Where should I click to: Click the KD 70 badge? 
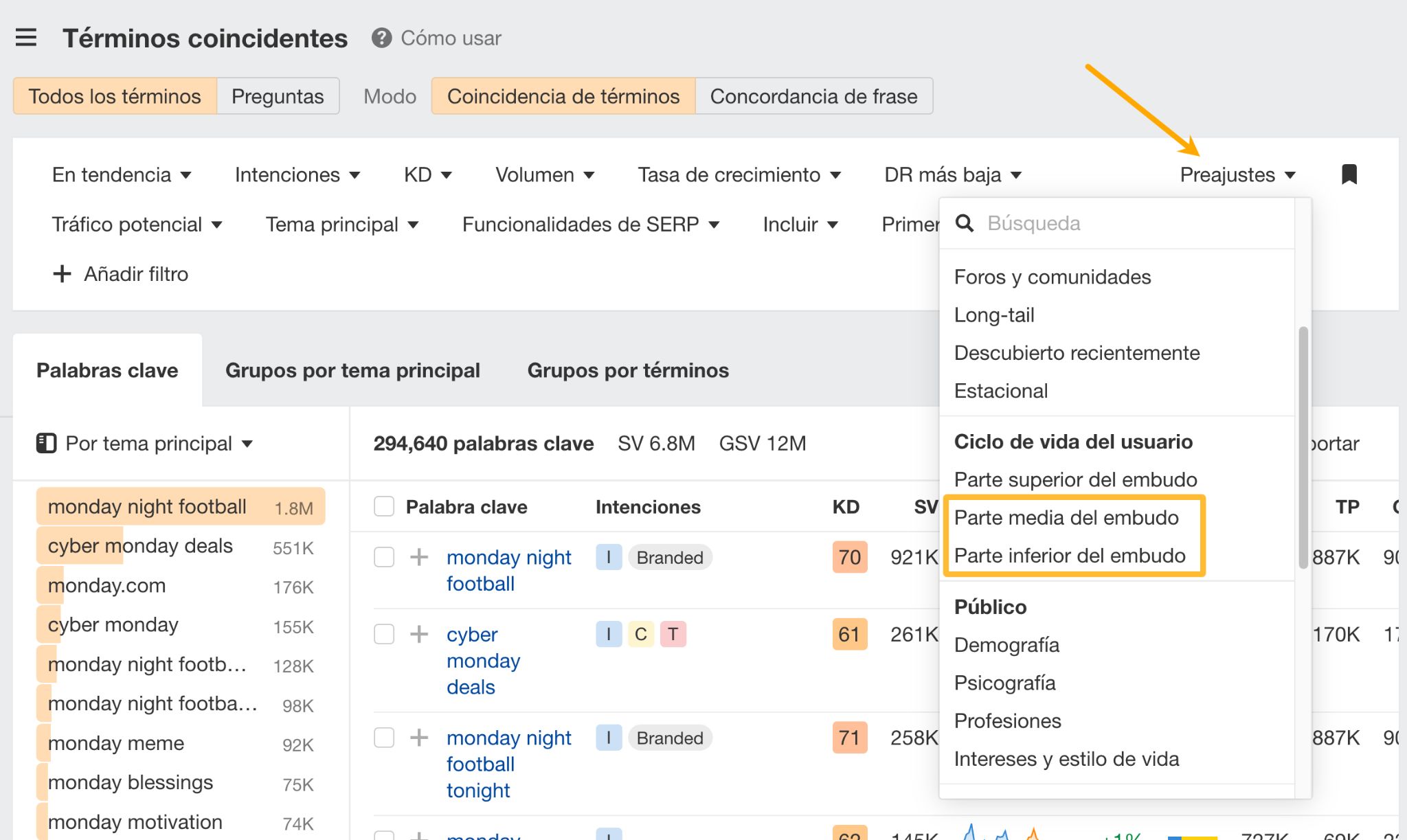(850, 557)
